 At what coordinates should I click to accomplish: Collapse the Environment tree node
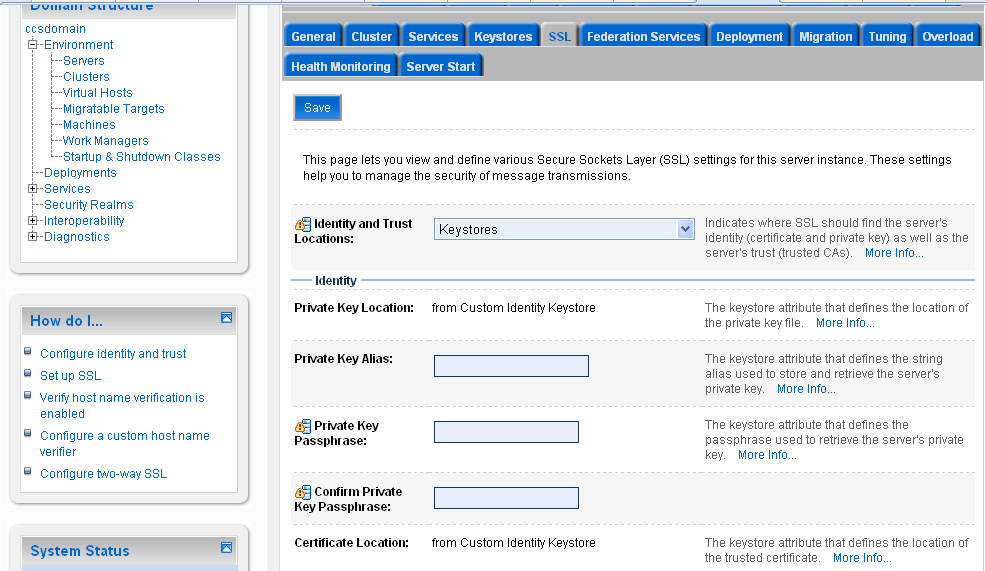[x=33, y=45]
